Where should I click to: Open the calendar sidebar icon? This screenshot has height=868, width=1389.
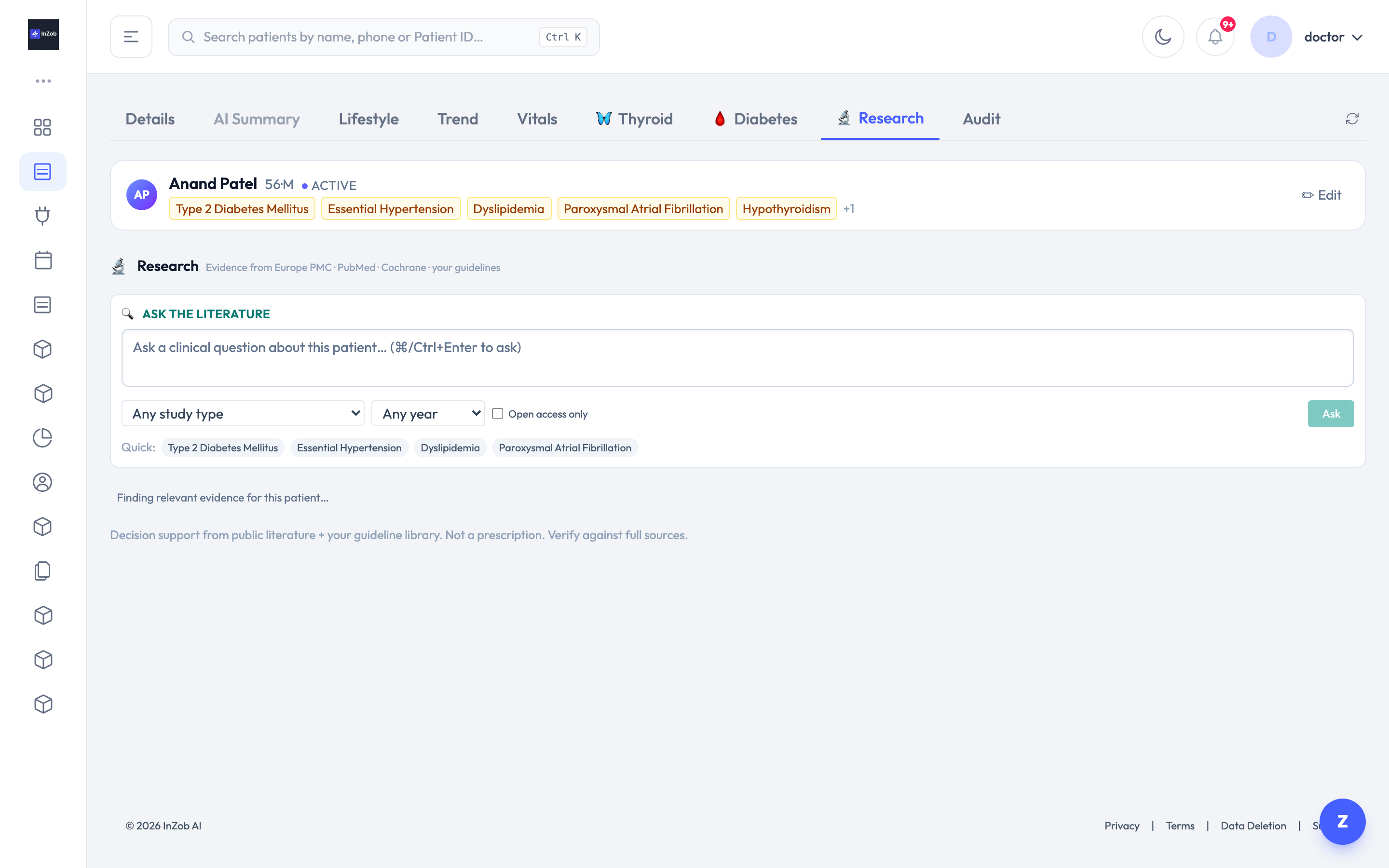click(x=43, y=260)
